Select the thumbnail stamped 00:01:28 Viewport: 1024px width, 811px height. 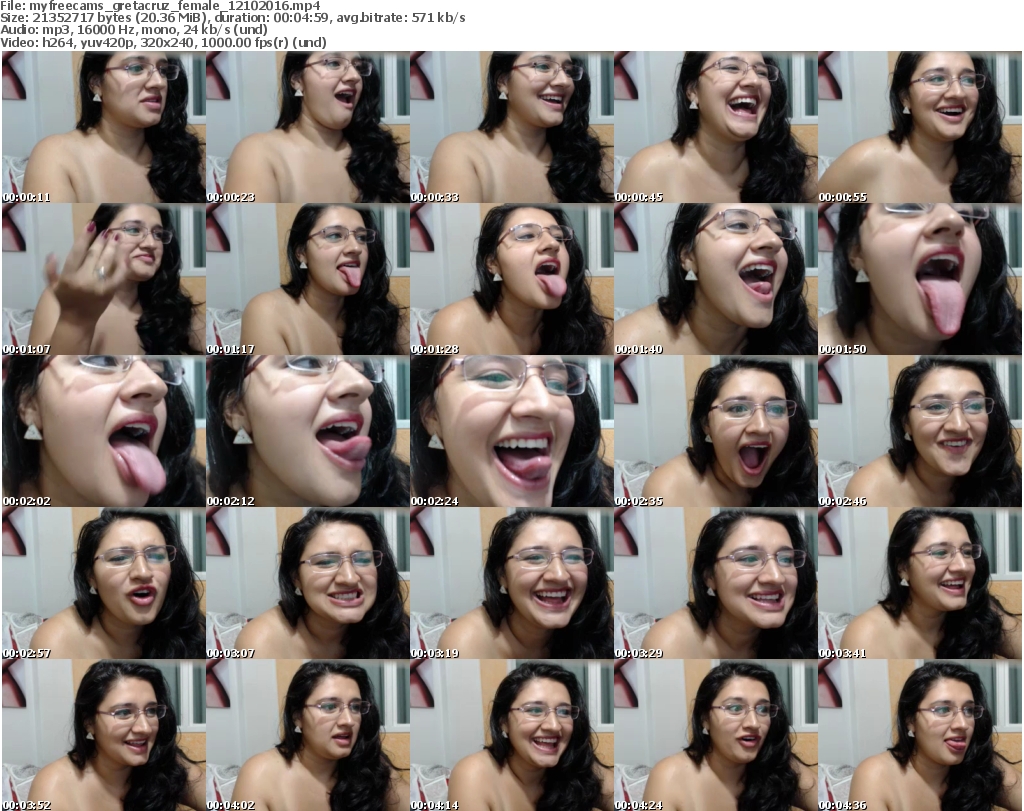(x=512, y=279)
